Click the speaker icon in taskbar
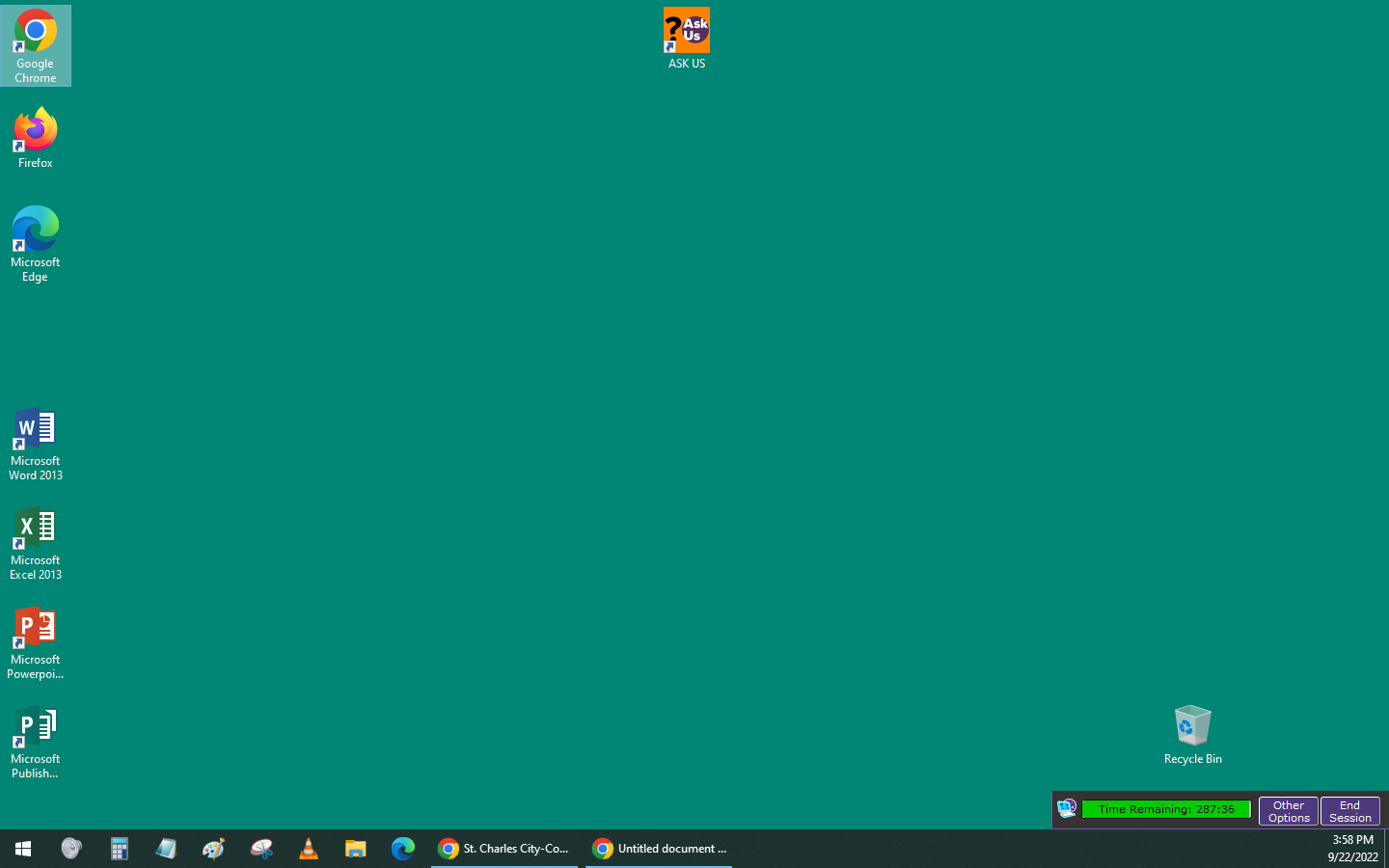The image size is (1389, 868). (x=71, y=849)
